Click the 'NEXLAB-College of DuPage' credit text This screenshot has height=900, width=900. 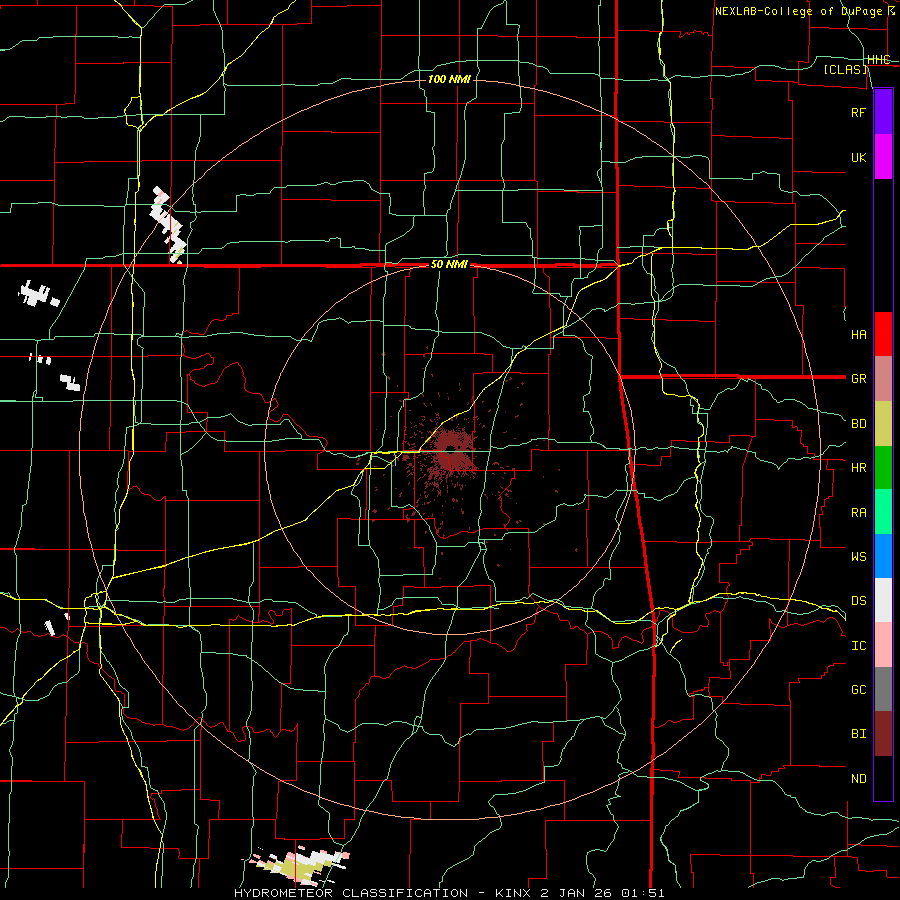(799, 11)
